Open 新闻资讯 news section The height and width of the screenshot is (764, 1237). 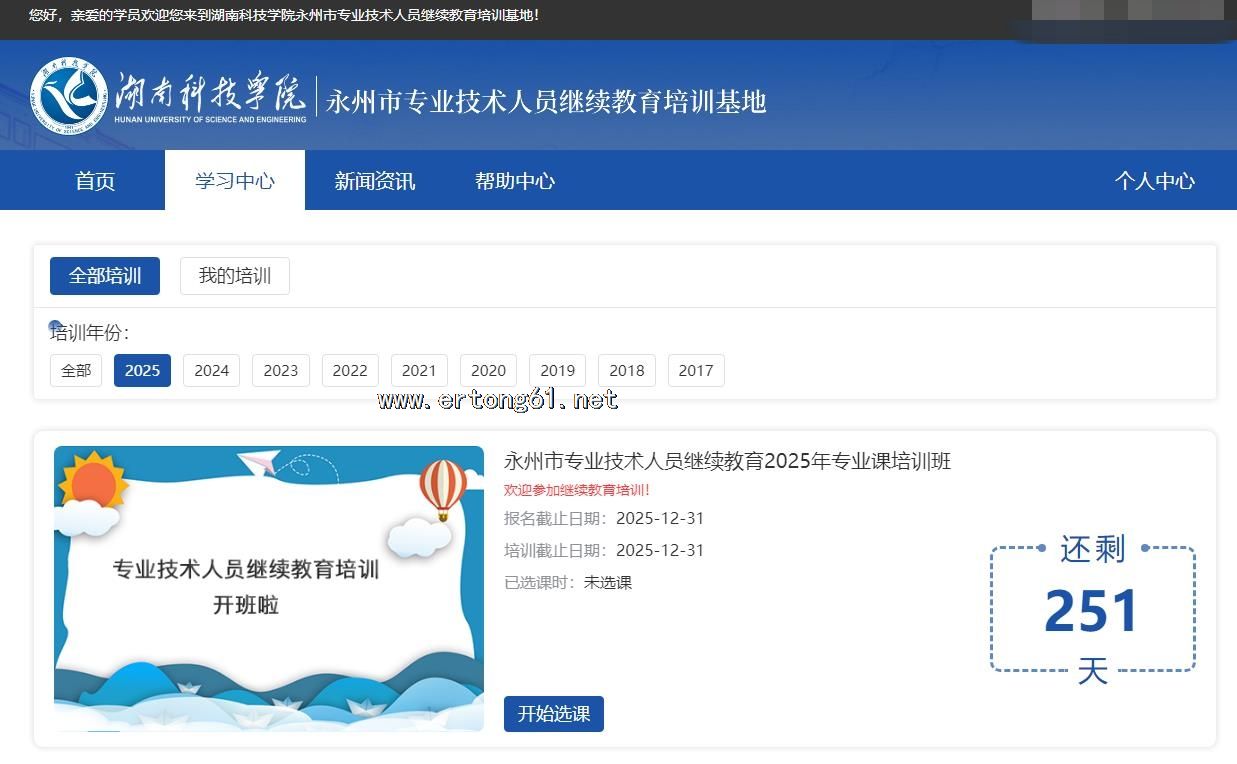click(374, 181)
